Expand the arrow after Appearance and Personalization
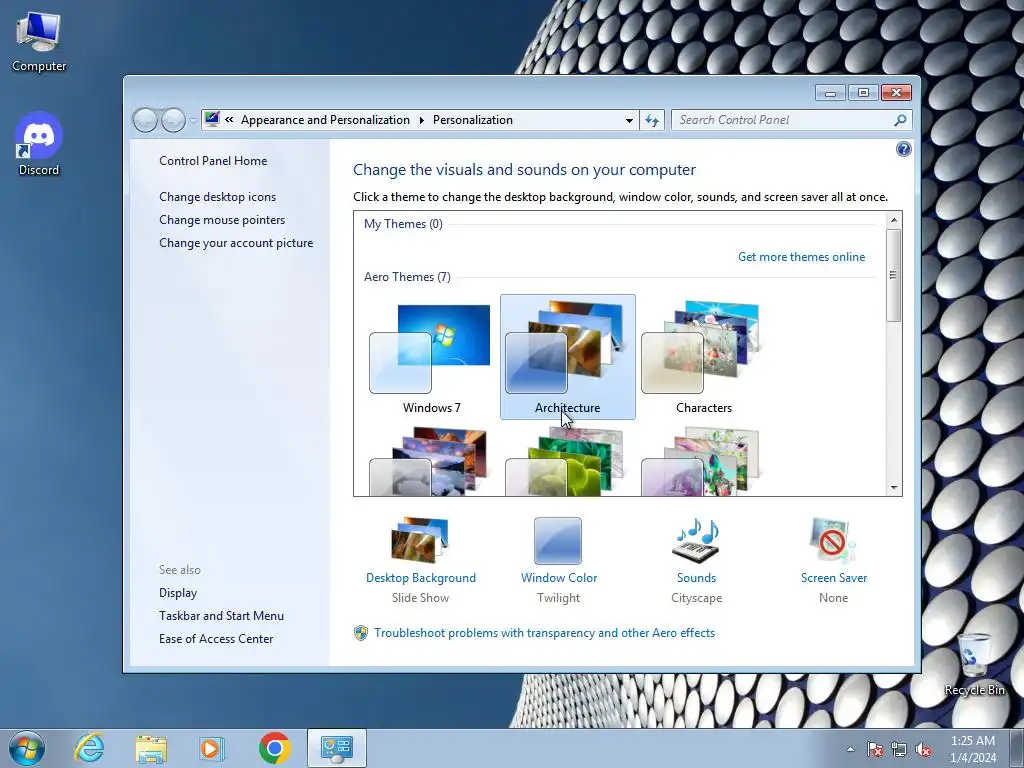Screen dimensions: 1024x768 coord(421,120)
